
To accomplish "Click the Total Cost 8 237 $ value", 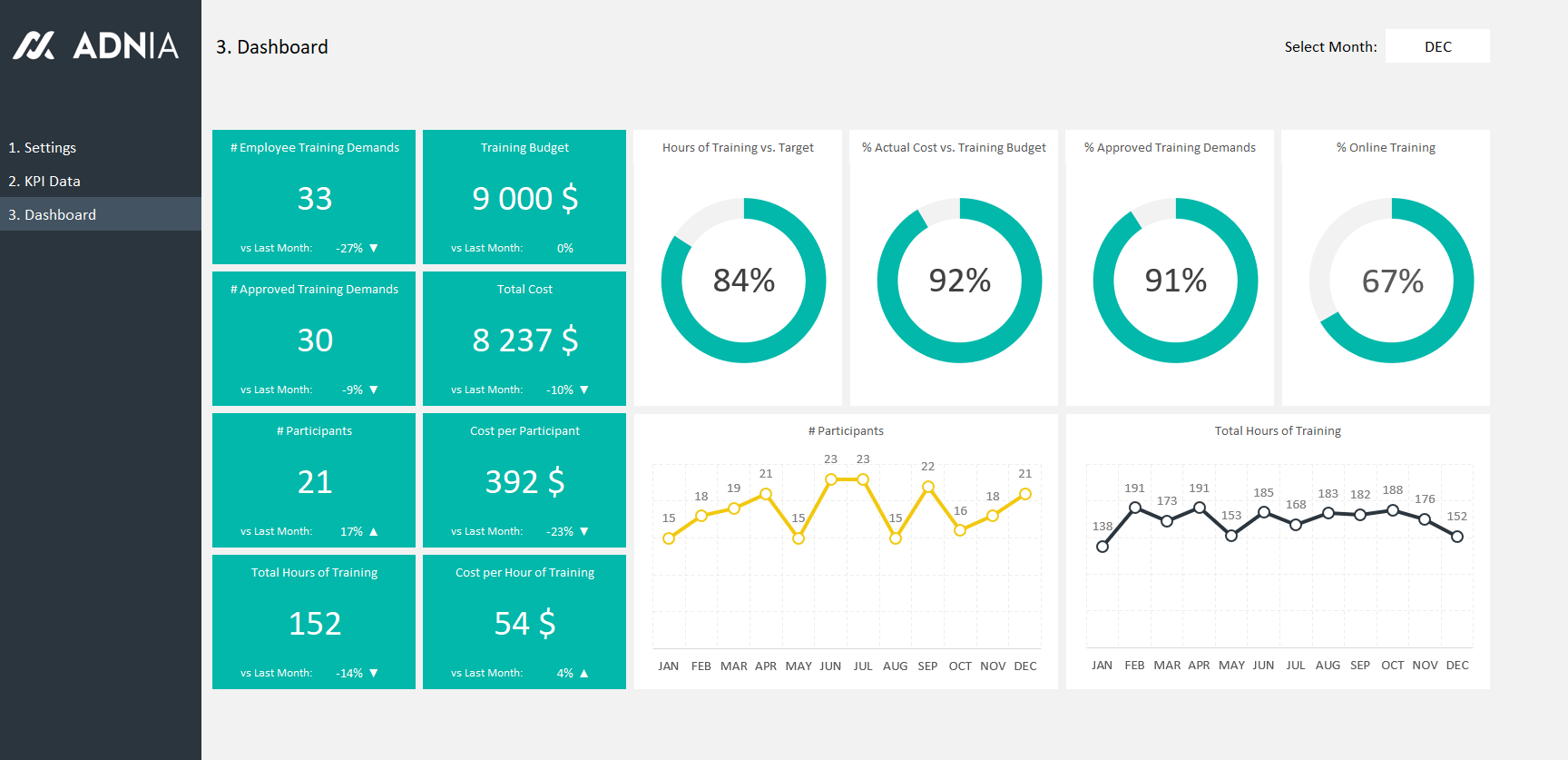I will pyautogui.click(x=524, y=340).
